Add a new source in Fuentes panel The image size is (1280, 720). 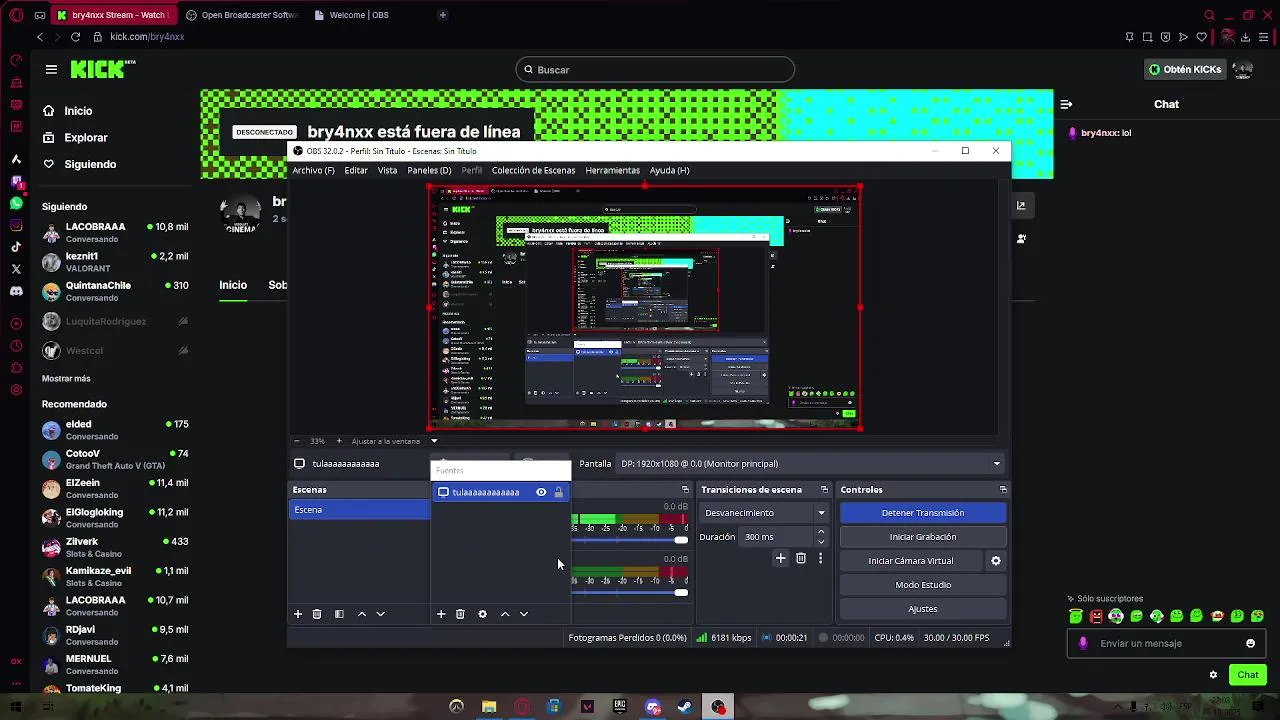(440, 614)
